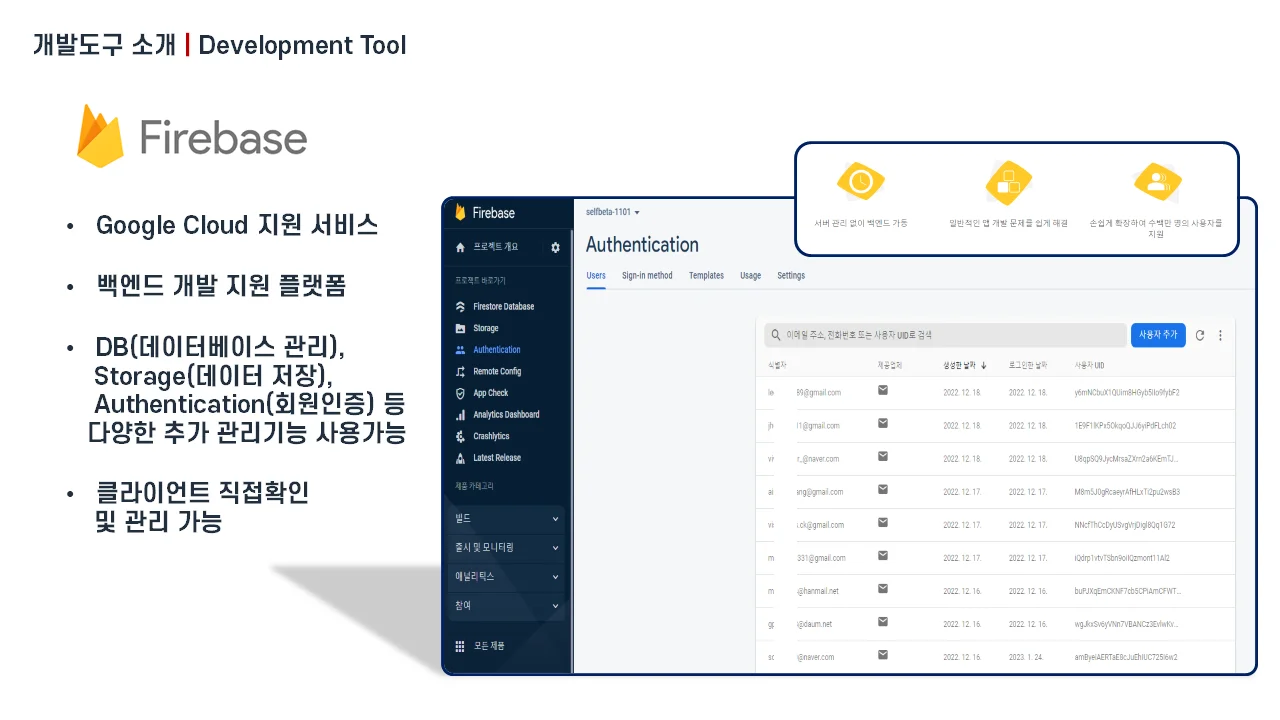1280x720 pixels.
Task: Expand the 출시 및 모니터링 category
Action: click(508, 548)
